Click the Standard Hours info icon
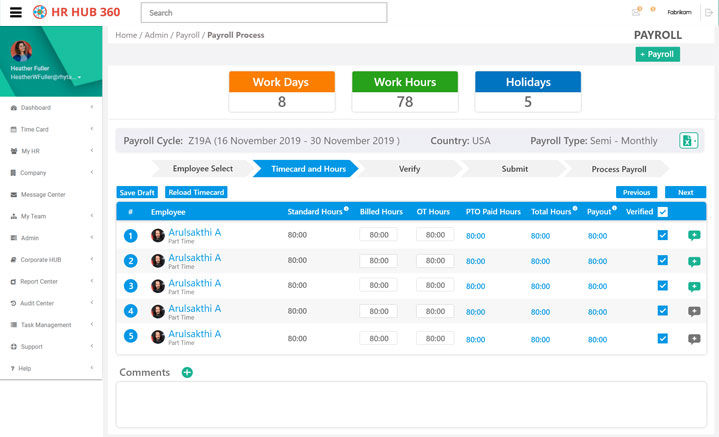Screen dimensions: 719x437 [x=346, y=209]
